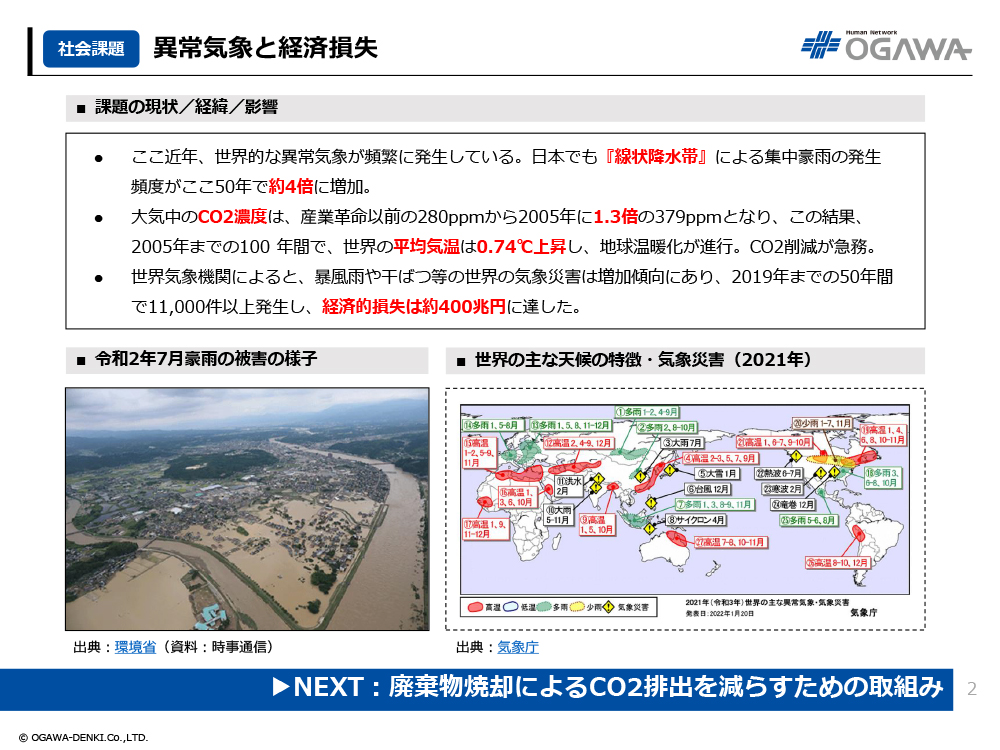This screenshot has width=1000, height=750.
Task: Click the 社会課題 category badge
Action: (x=91, y=48)
